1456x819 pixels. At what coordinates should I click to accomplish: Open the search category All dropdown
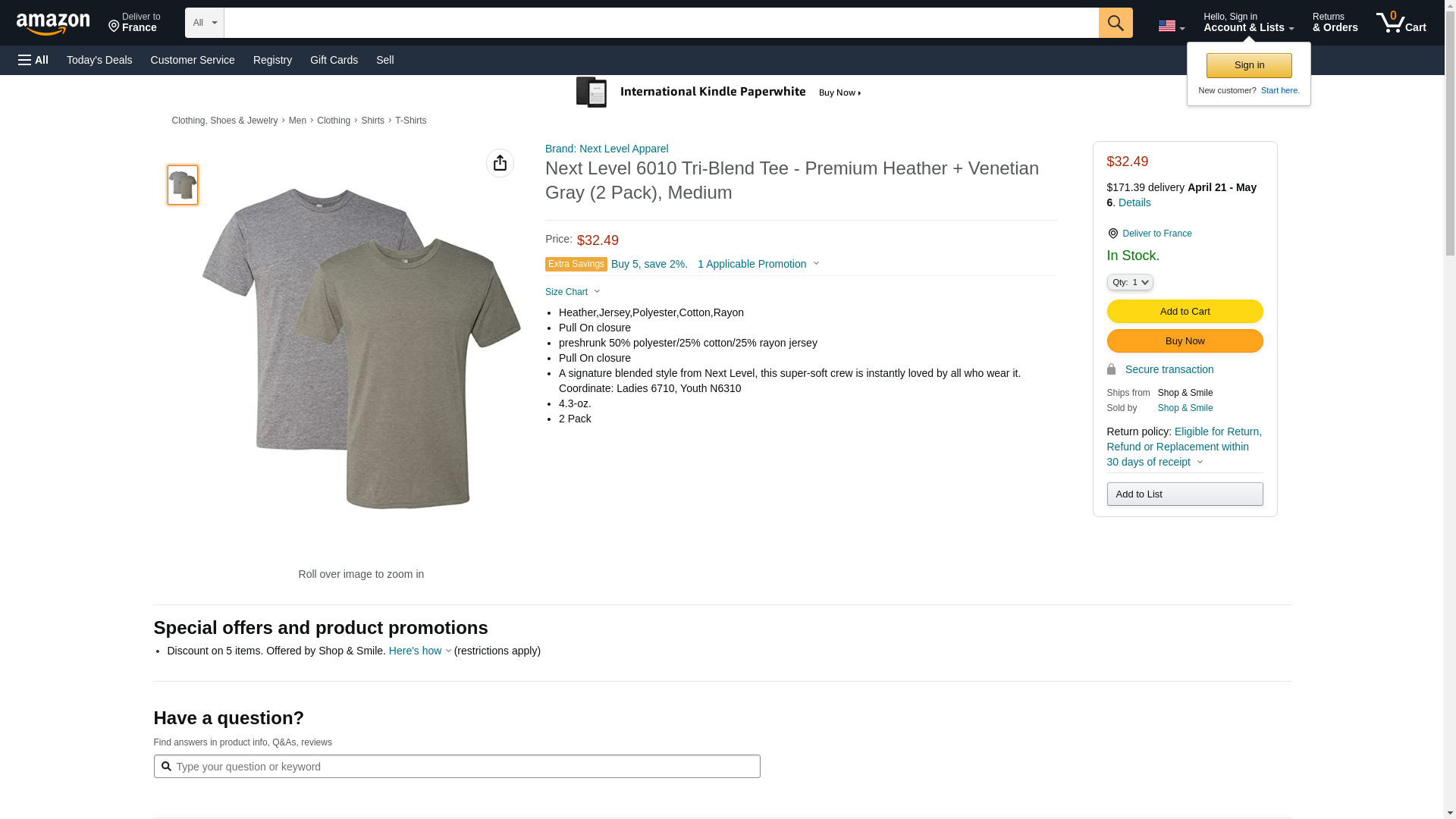point(204,23)
